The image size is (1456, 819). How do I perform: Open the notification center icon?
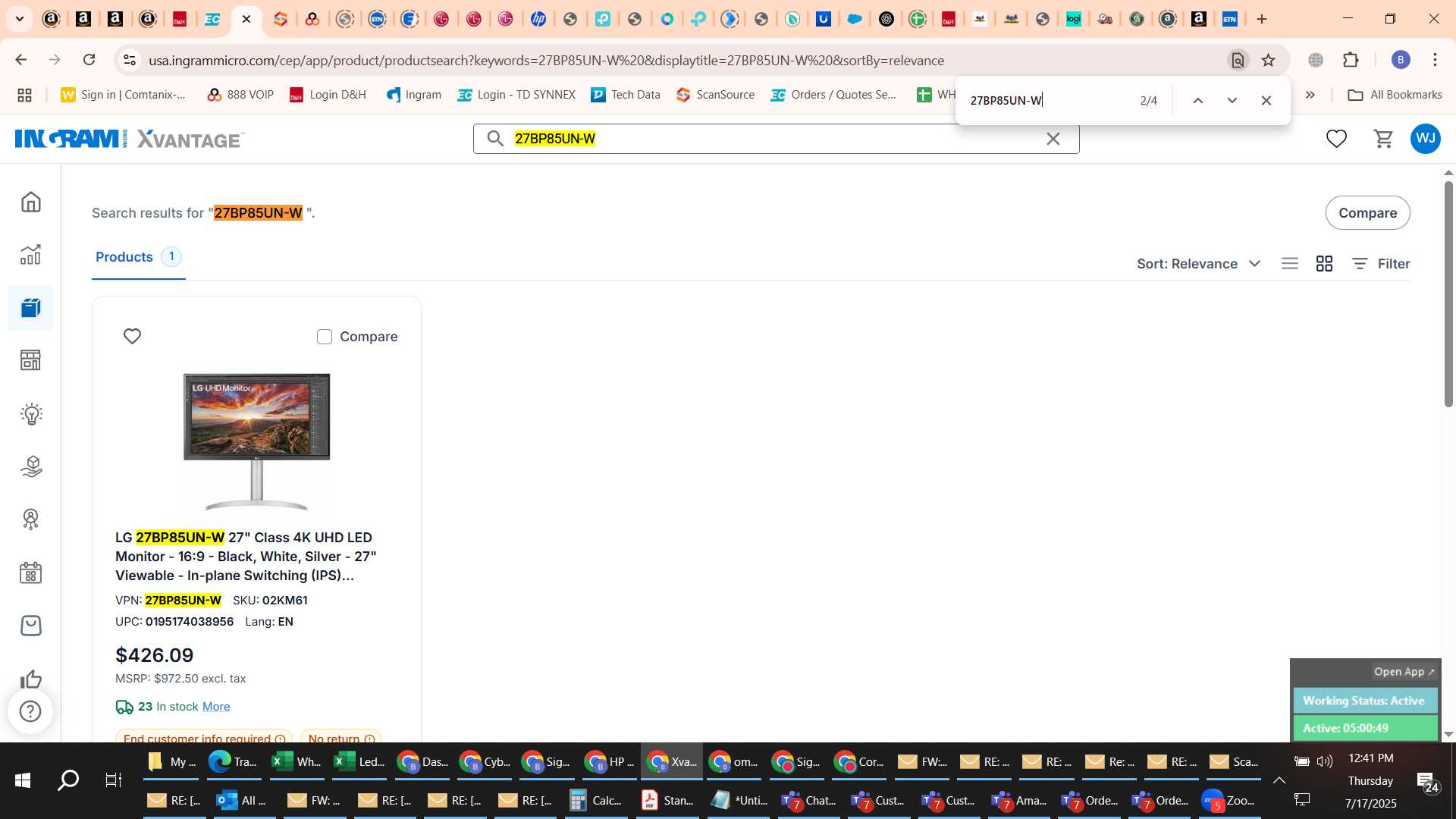tap(1427, 782)
